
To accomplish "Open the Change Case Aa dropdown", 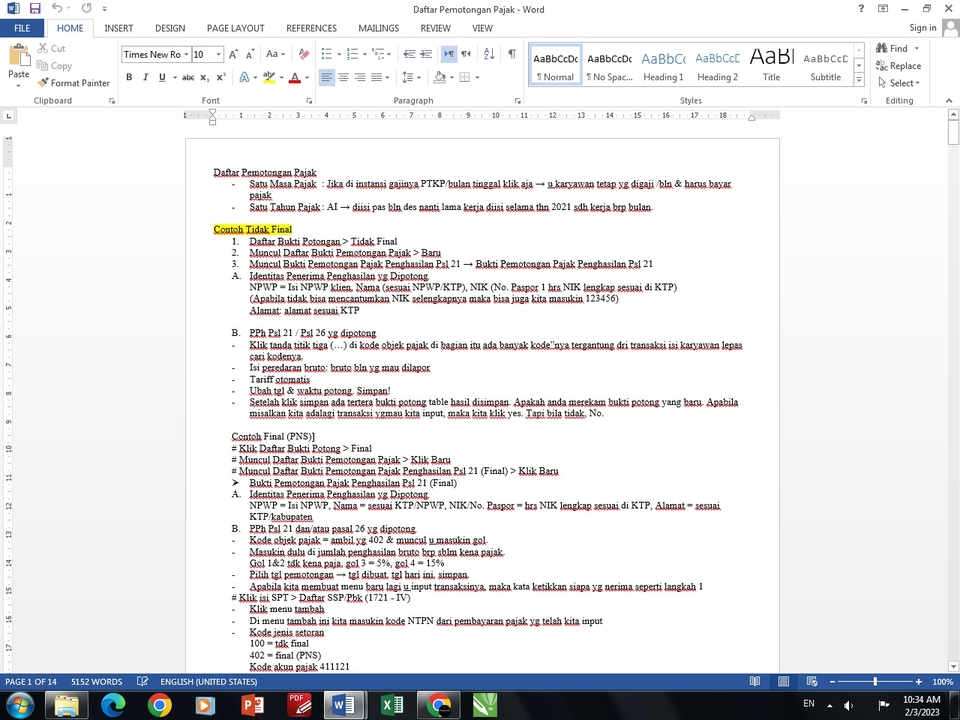I will 276,54.
